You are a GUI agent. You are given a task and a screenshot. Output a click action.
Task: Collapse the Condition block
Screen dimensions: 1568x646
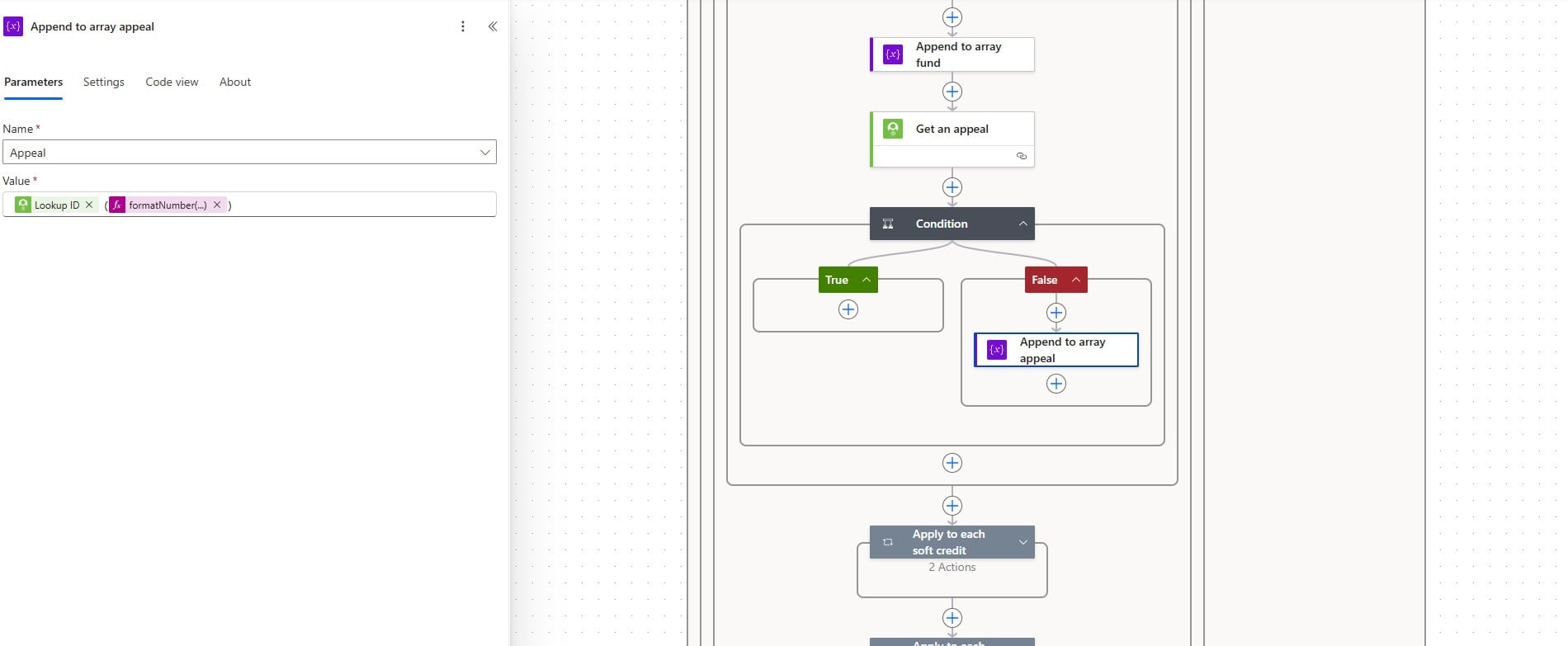pos(1023,224)
